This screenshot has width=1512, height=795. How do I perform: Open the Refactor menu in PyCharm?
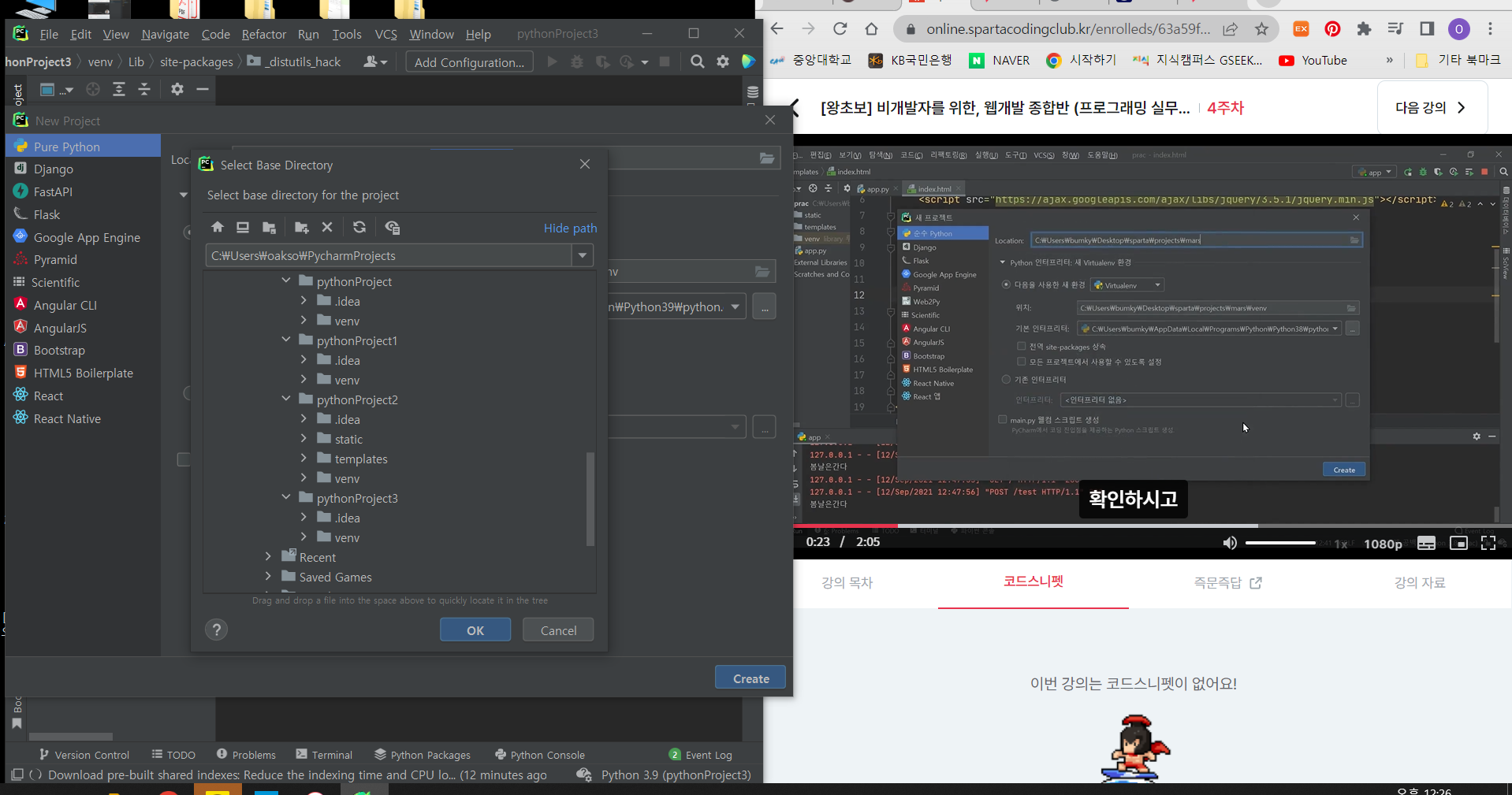(x=264, y=34)
